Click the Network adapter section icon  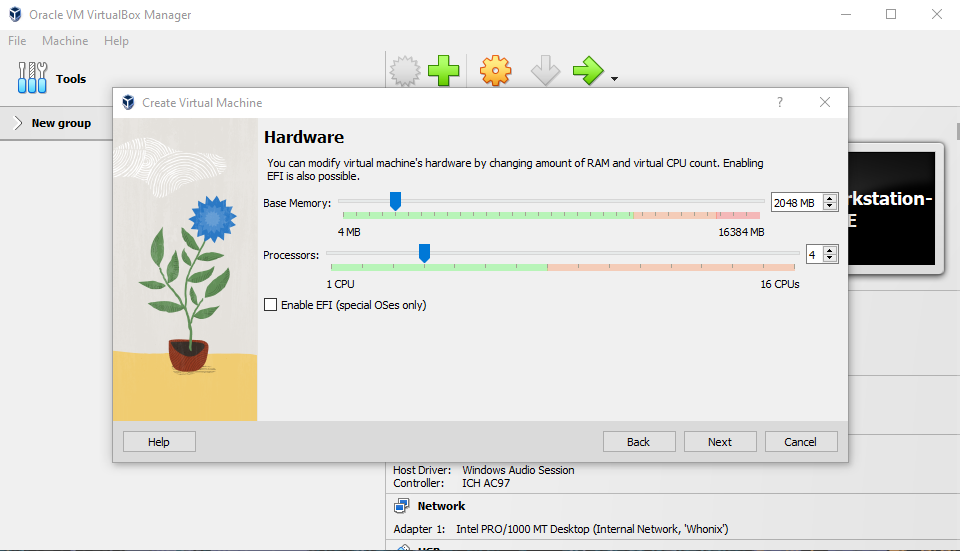pyautogui.click(x=402, y=506)
